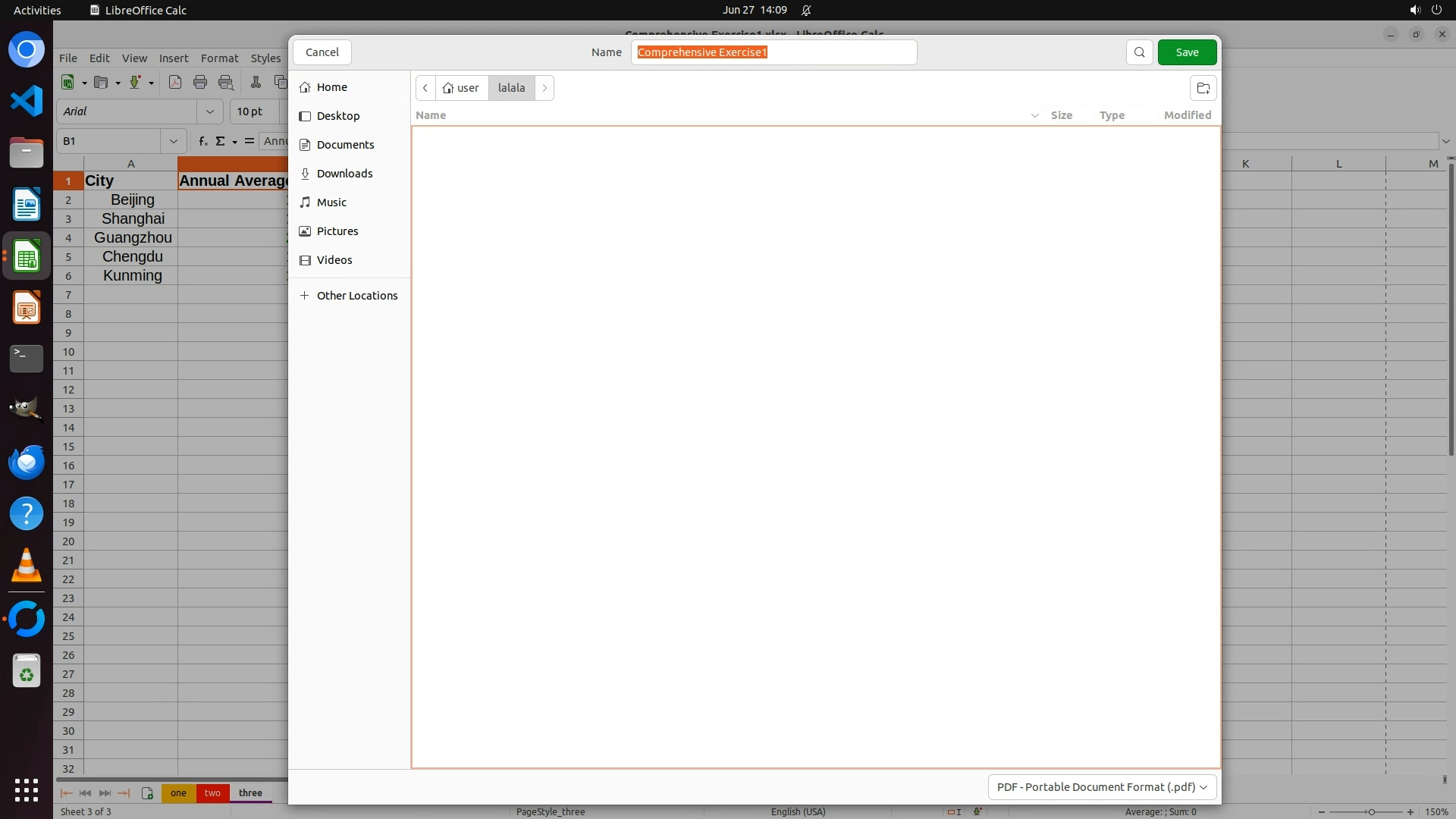This screenshot has width=1456, height=819.
Task: Open the Format menu
Action: pyautogui.click(x=219, y=58)
